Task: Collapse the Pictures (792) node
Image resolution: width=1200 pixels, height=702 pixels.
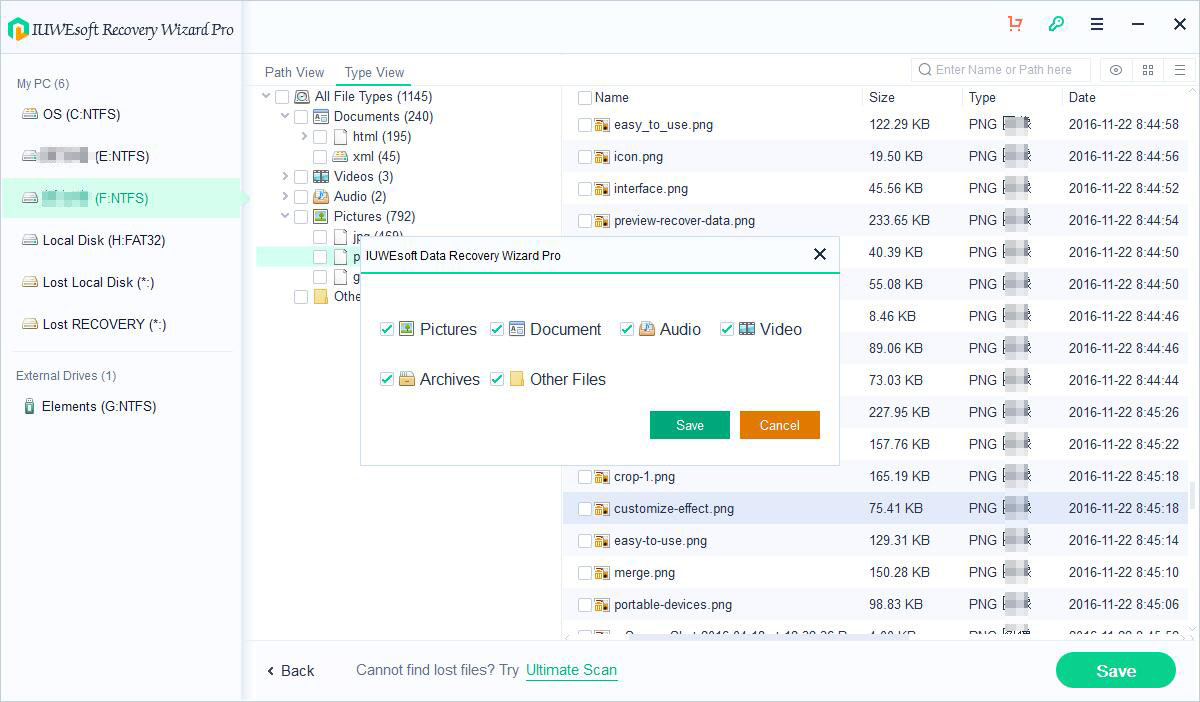Action: pyautogui.click(x=285, y=217)
